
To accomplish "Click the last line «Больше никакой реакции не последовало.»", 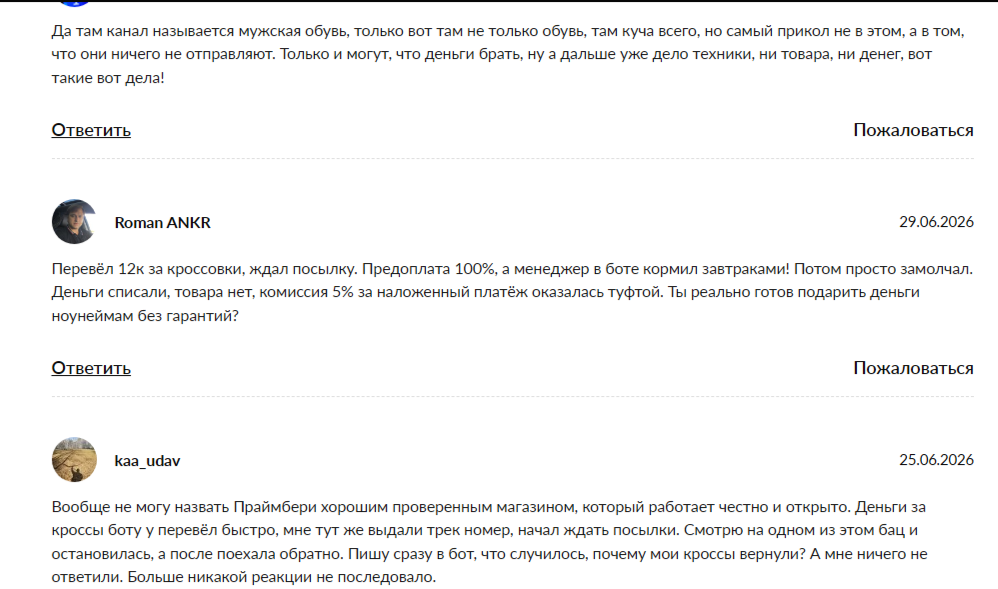I will 282,577.
